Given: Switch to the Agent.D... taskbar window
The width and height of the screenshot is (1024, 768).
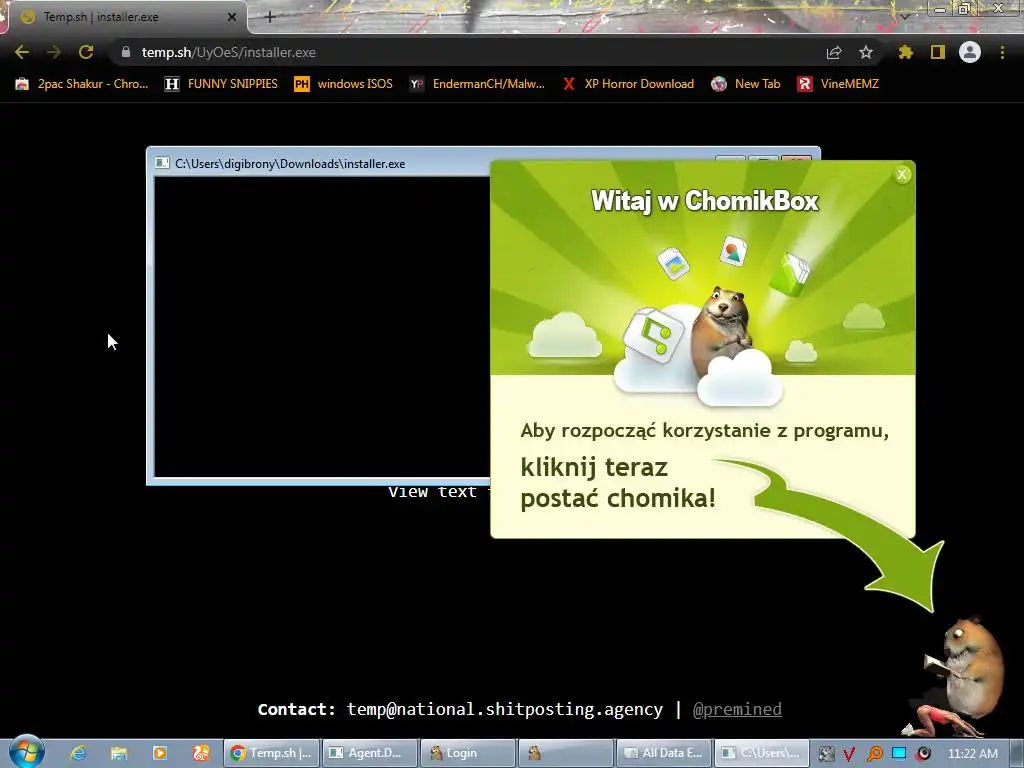Looking at the screenshot, I should 370,753.
